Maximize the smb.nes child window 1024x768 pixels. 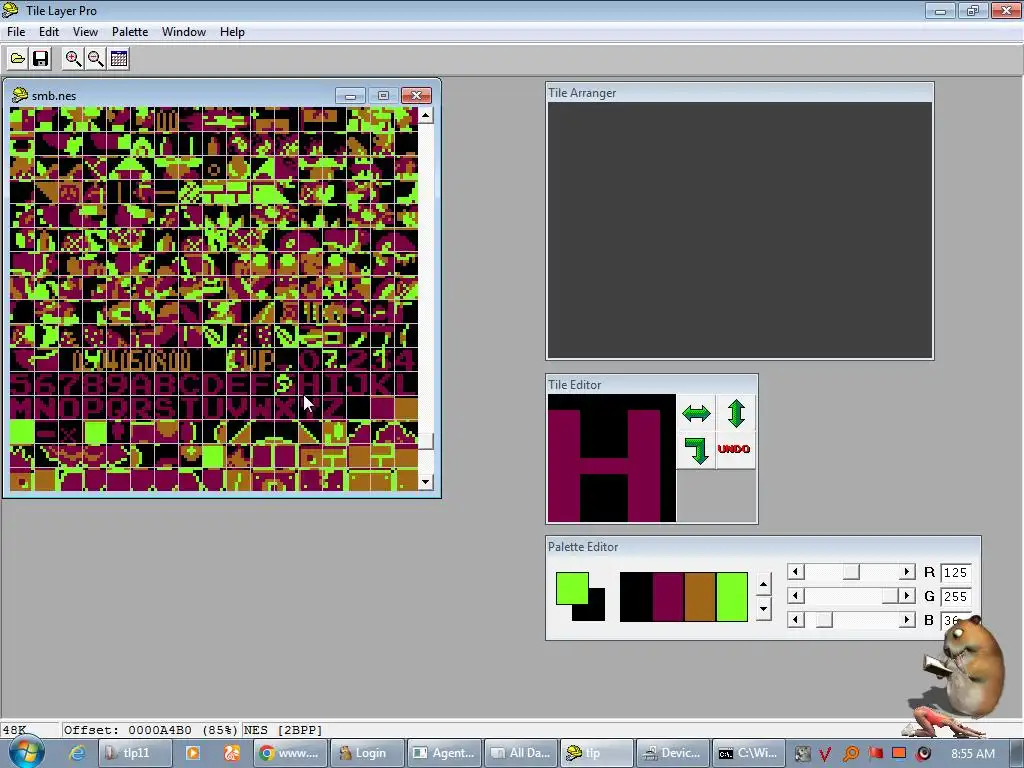click(383, 95)
